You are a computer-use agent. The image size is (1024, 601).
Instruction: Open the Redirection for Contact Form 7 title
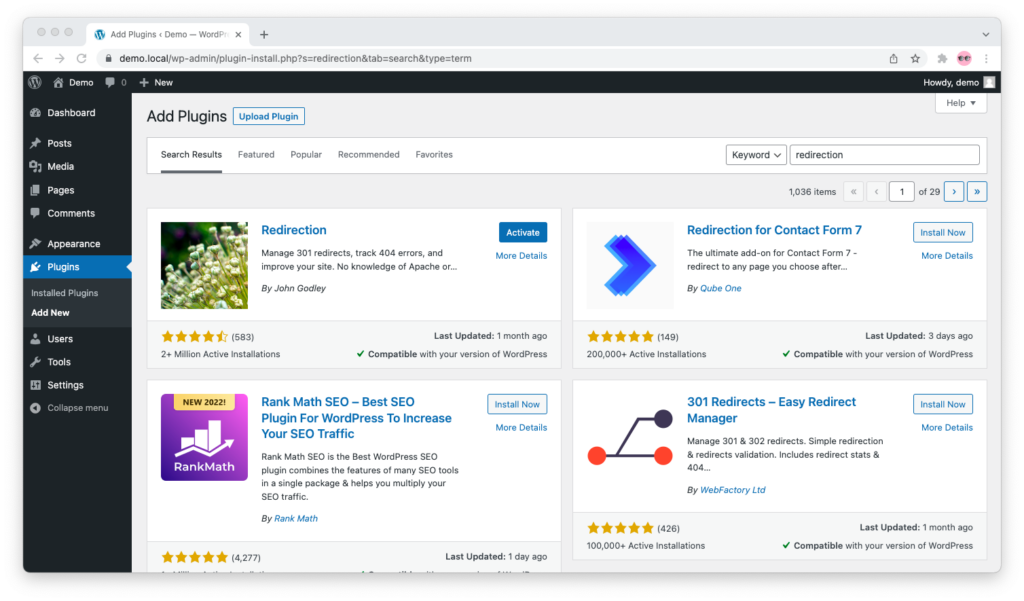(775, 230)
